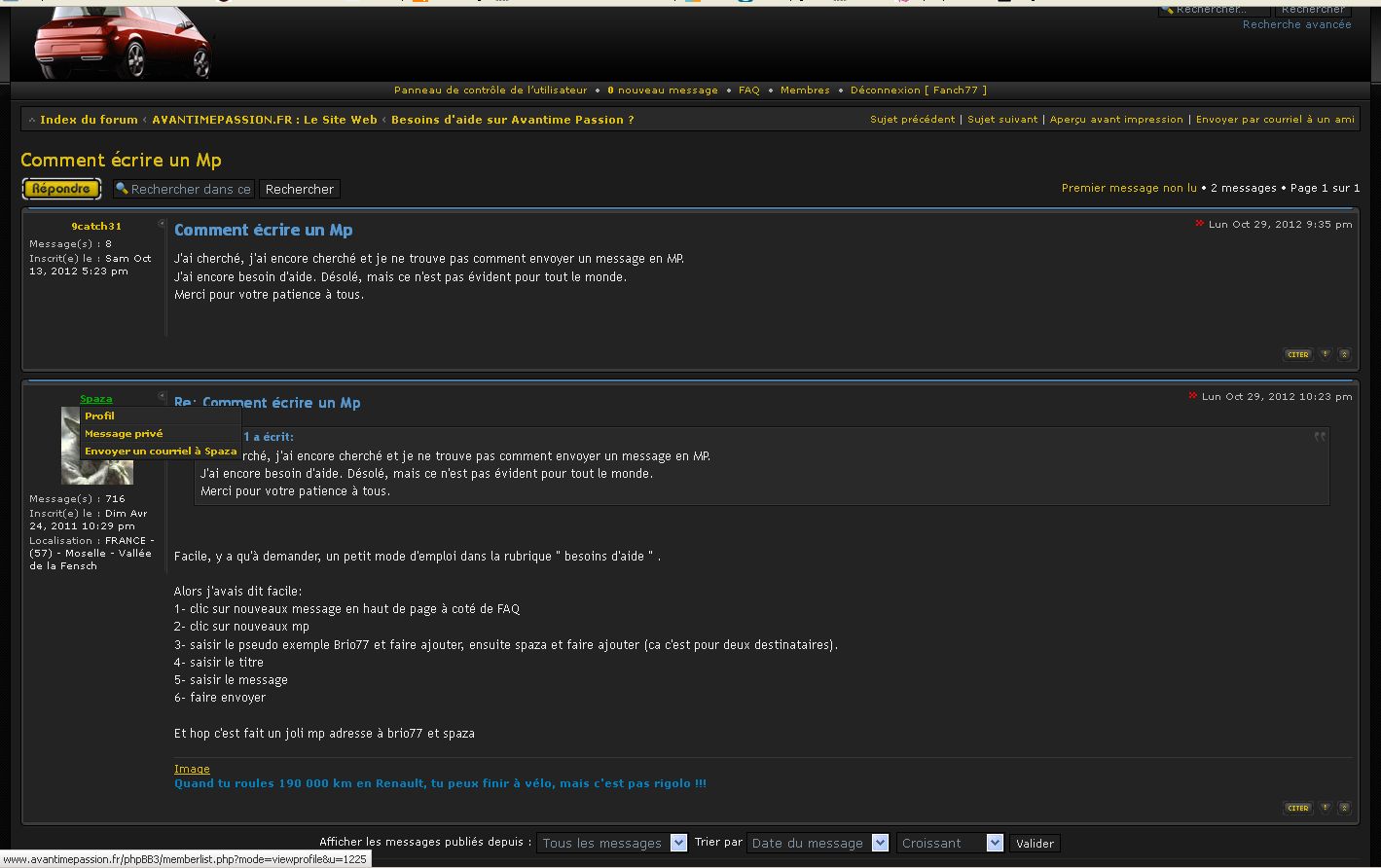Expand the 'Date du message' sort dropdown
Screen dimensions: 1381x868
[817, 843]
